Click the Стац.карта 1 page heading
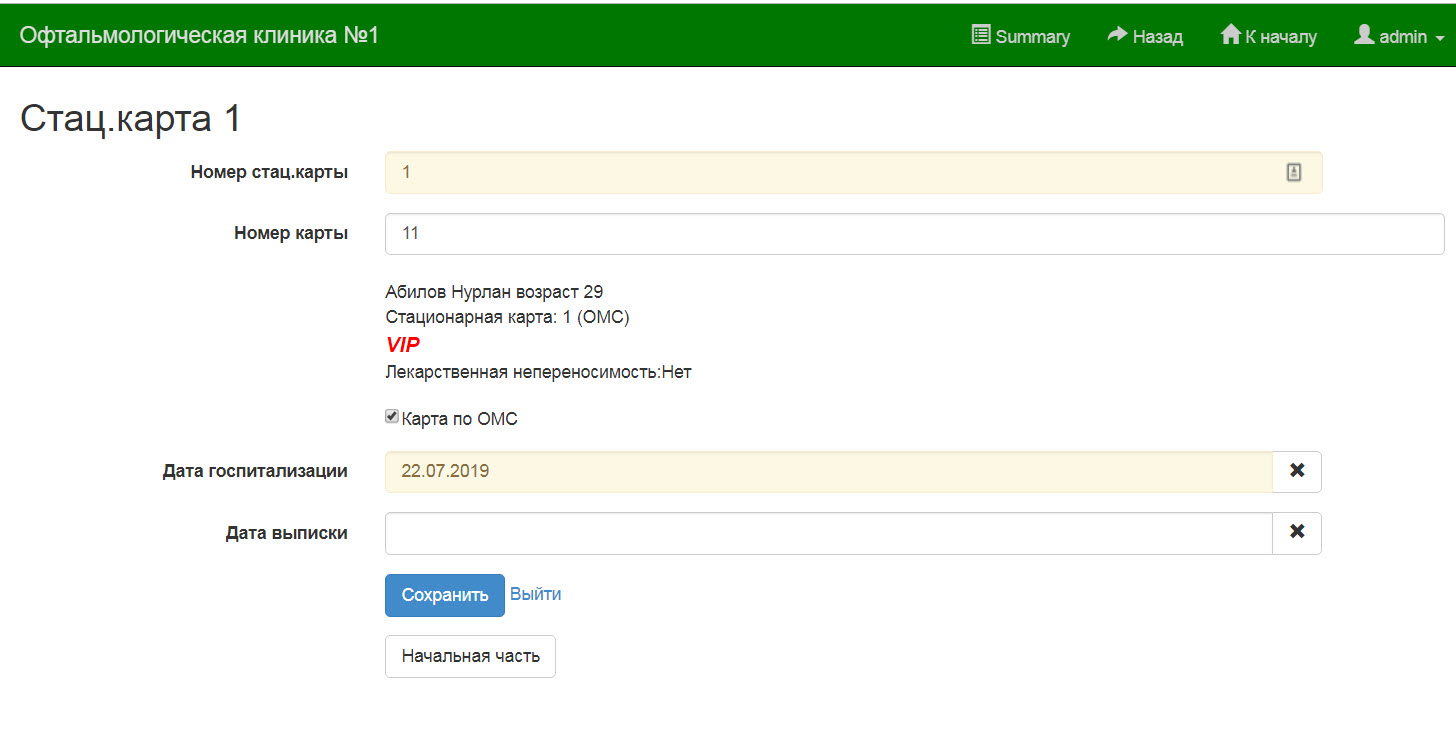Image resolution: width=1456 pixels, height=755 pixels. [131, 119]
